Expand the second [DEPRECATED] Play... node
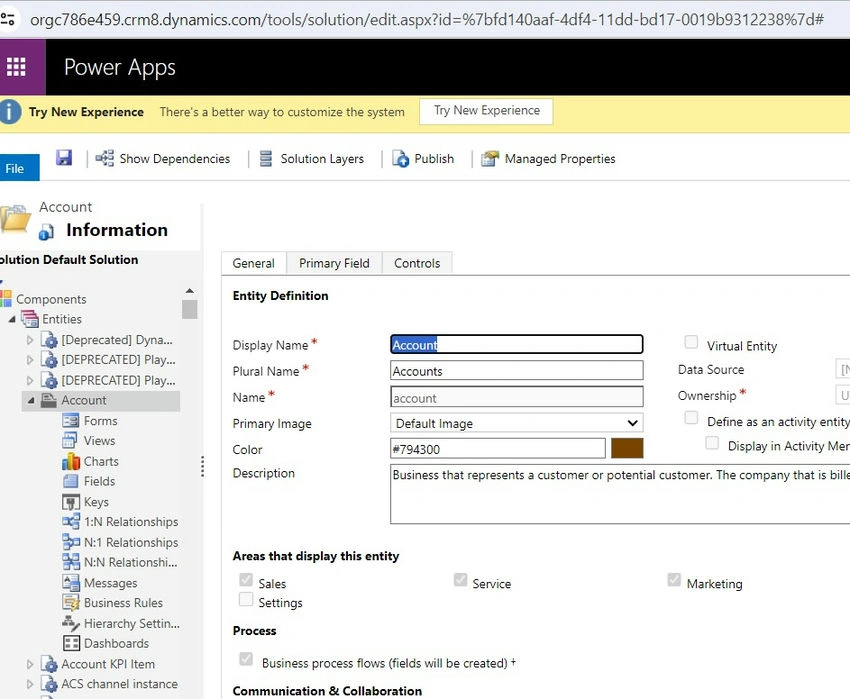 pos(30,381)
